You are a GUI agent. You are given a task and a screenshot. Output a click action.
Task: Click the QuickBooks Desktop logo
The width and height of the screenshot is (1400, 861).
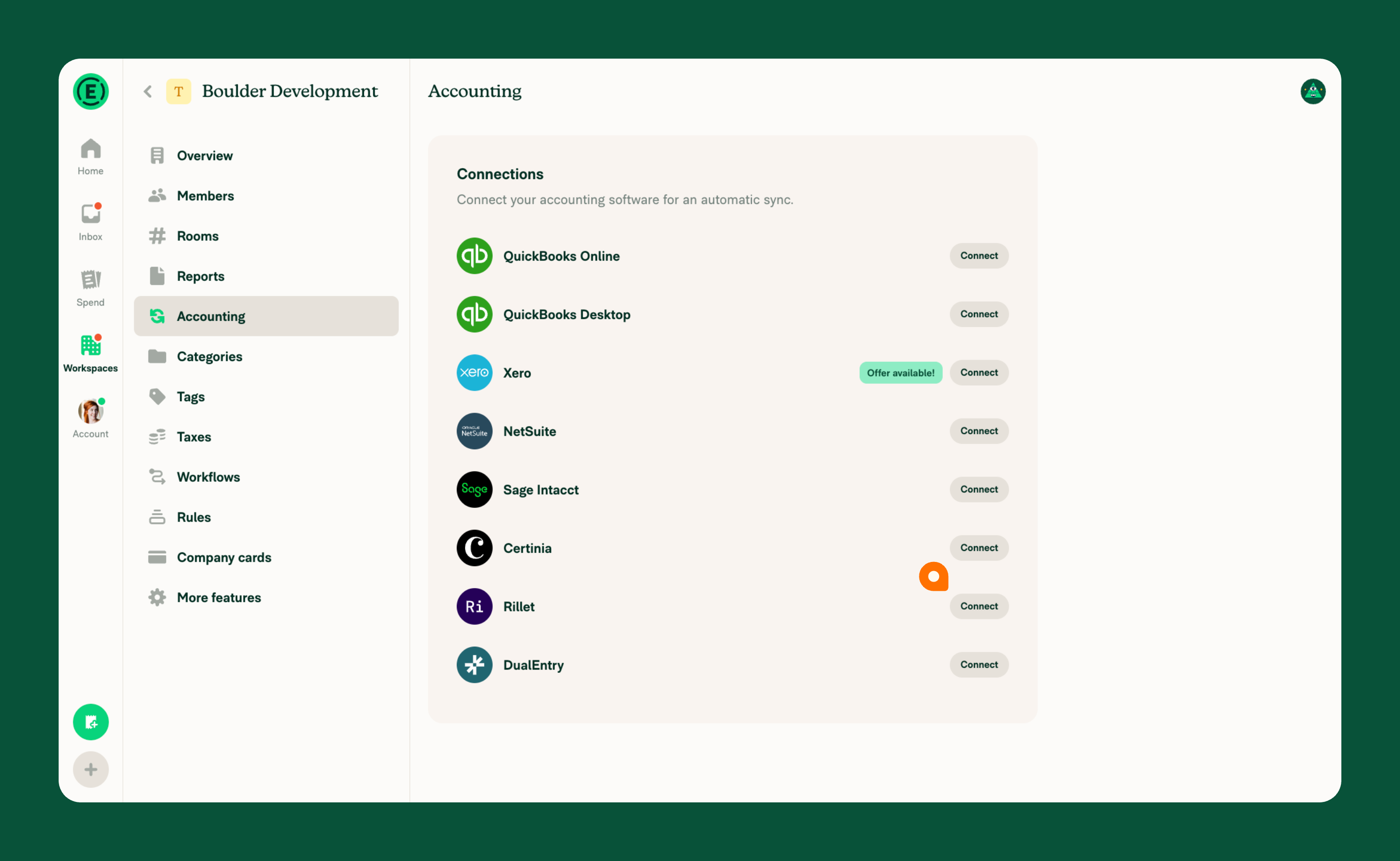coord(475,314)
